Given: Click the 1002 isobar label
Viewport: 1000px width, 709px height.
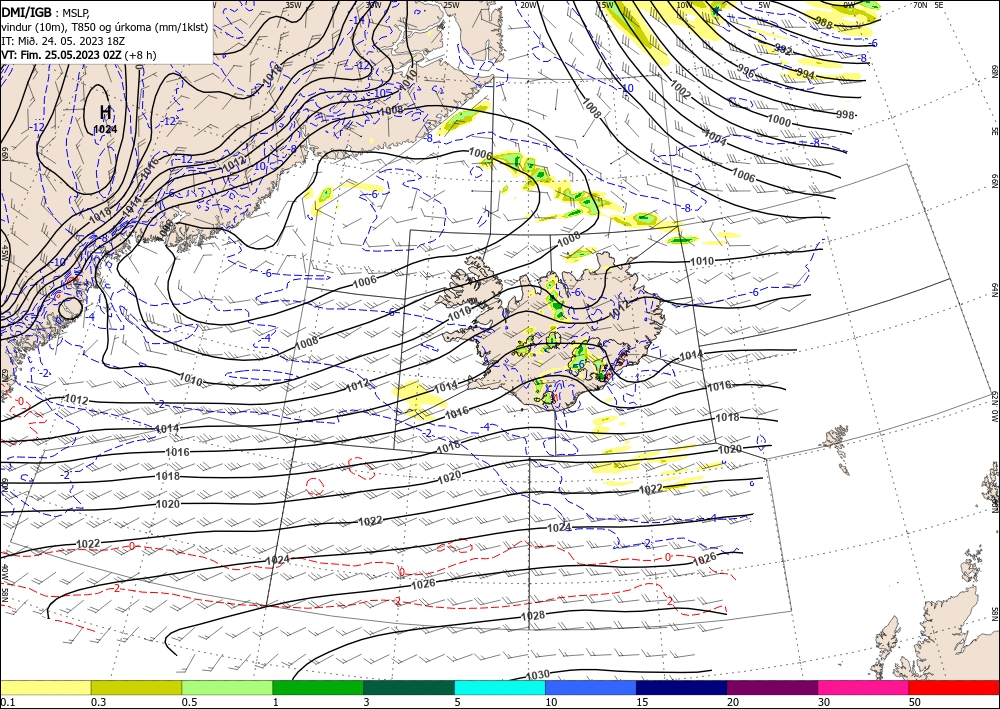Looking at the screenshot, I should tap(680, 91).
